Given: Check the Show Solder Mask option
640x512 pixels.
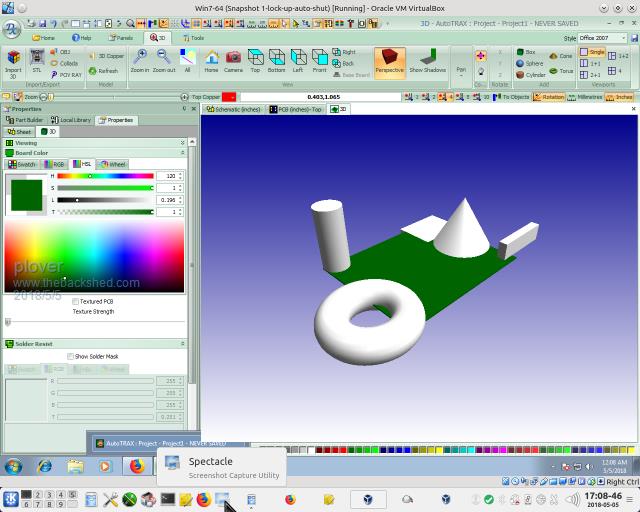Looking at the screenshot, I should point(70,356).
